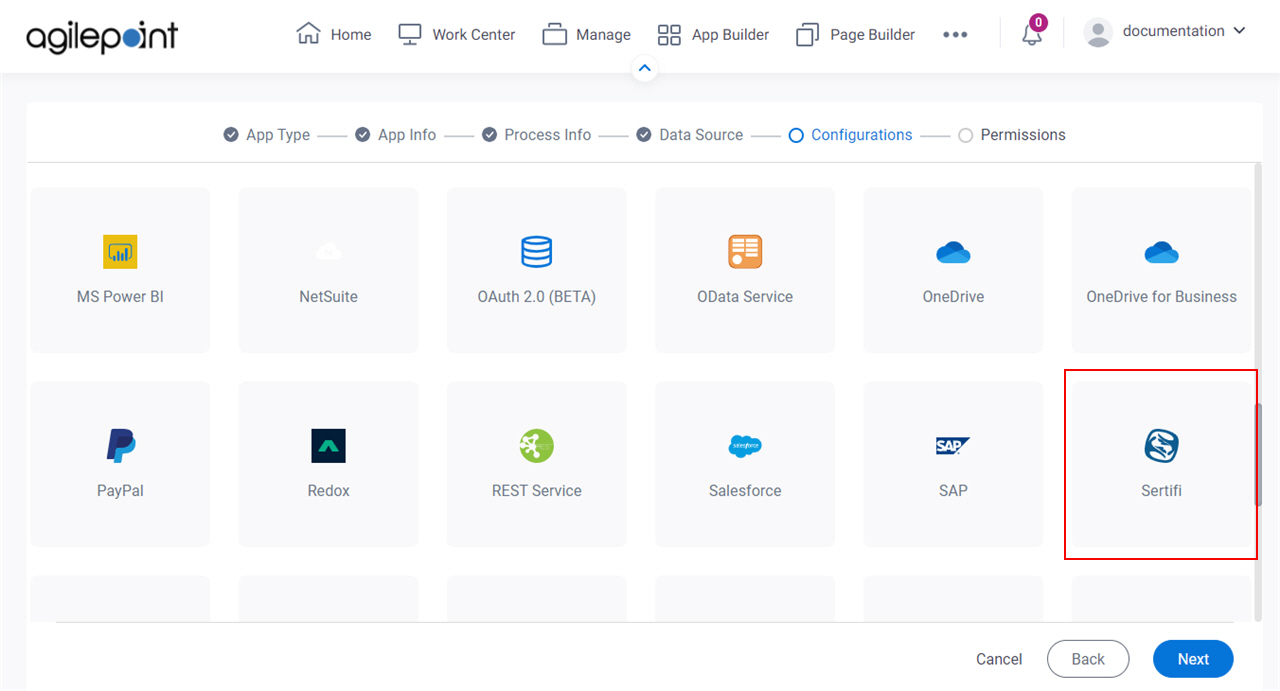The height and width of the screenshot is (691, 1280).
Task: Go to the App Type step
Action: (x=267, y=135)
